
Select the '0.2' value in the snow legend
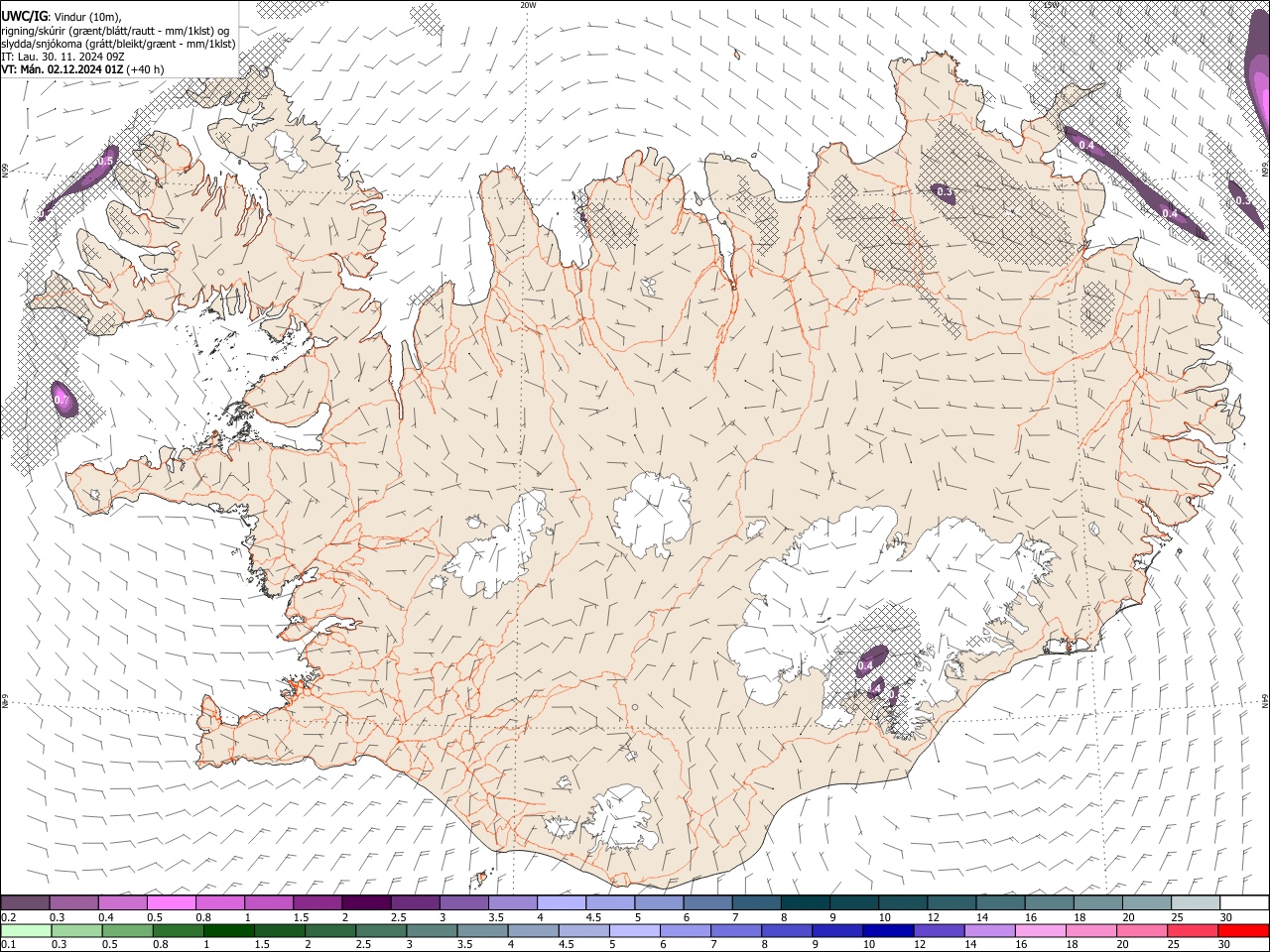(8, 917)
